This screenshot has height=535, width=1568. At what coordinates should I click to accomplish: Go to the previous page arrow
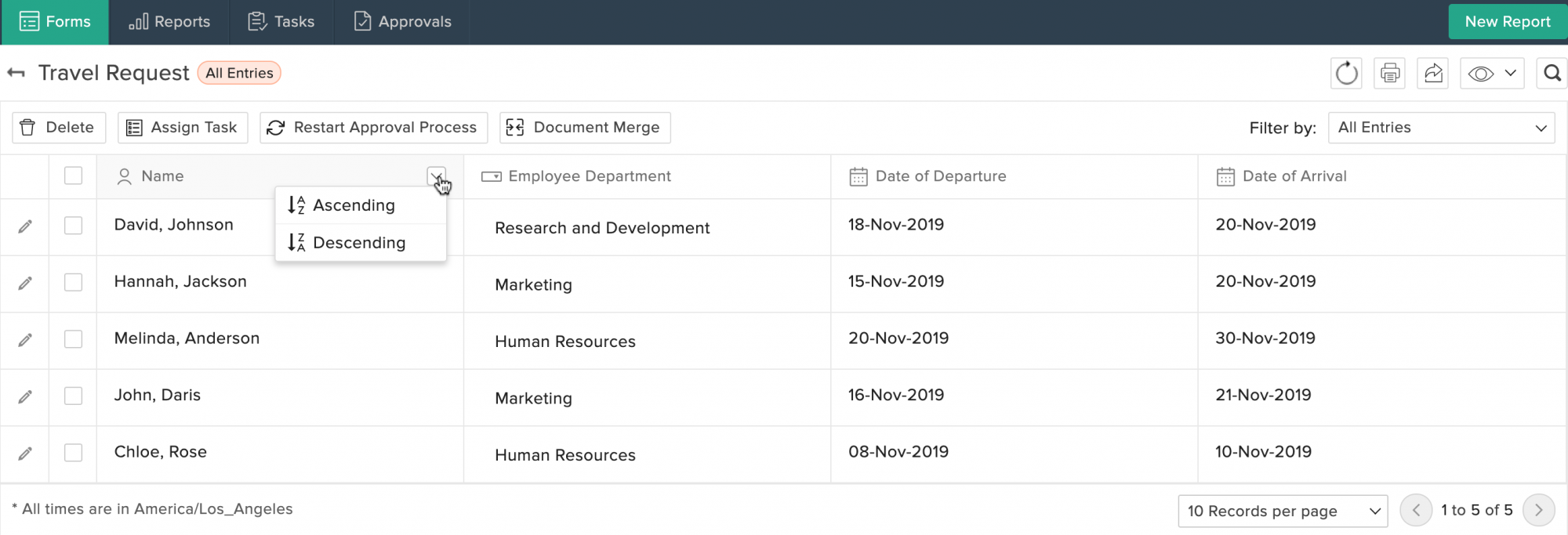click(1416, 511)
